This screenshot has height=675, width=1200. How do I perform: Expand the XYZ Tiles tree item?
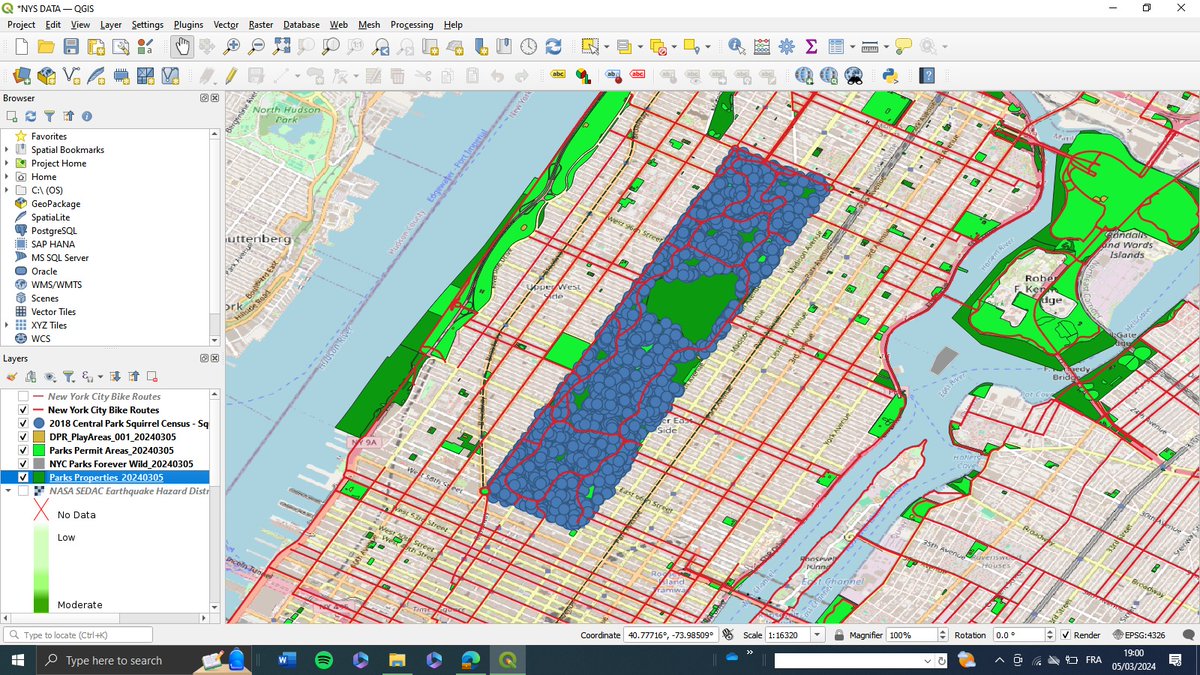(9, 324)
